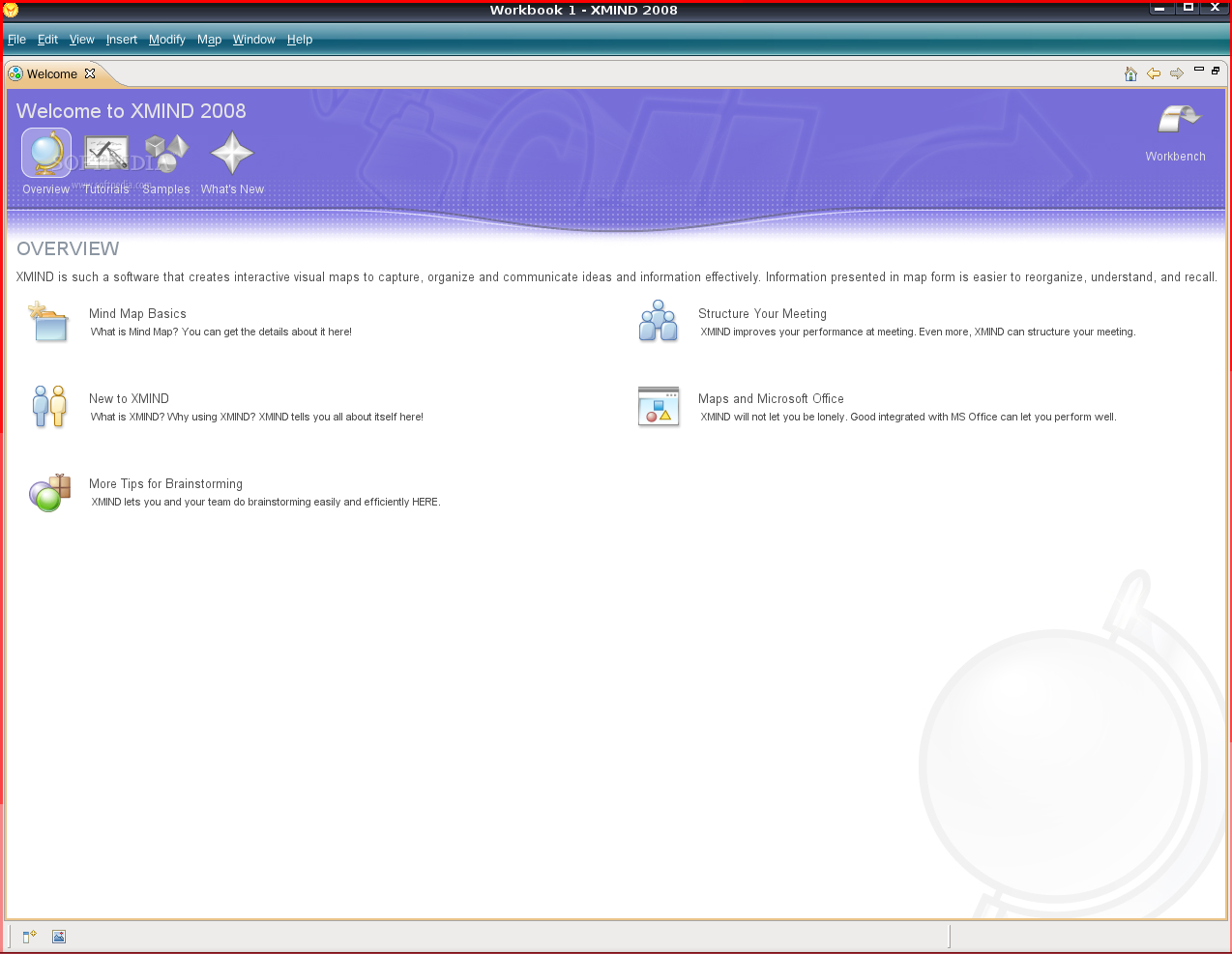Click the Samples label
The width and height of the screenshot is (1232, 954).
(166, 189)
